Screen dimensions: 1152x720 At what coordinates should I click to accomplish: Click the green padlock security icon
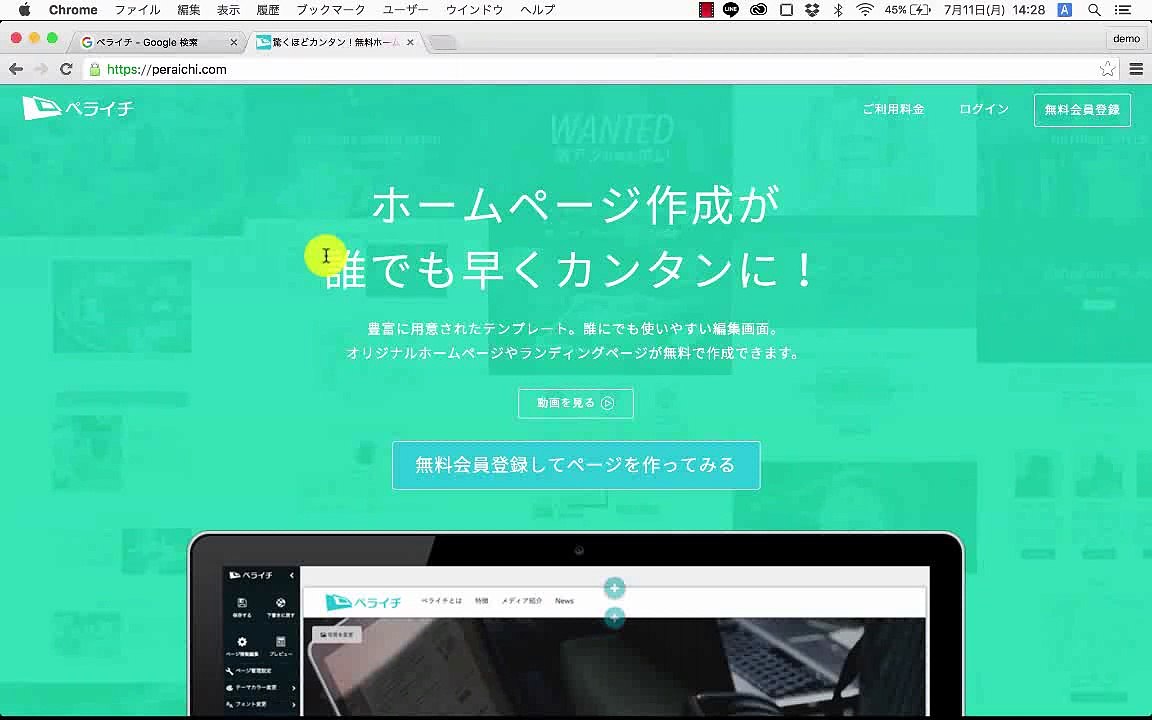tap(94, 69)
